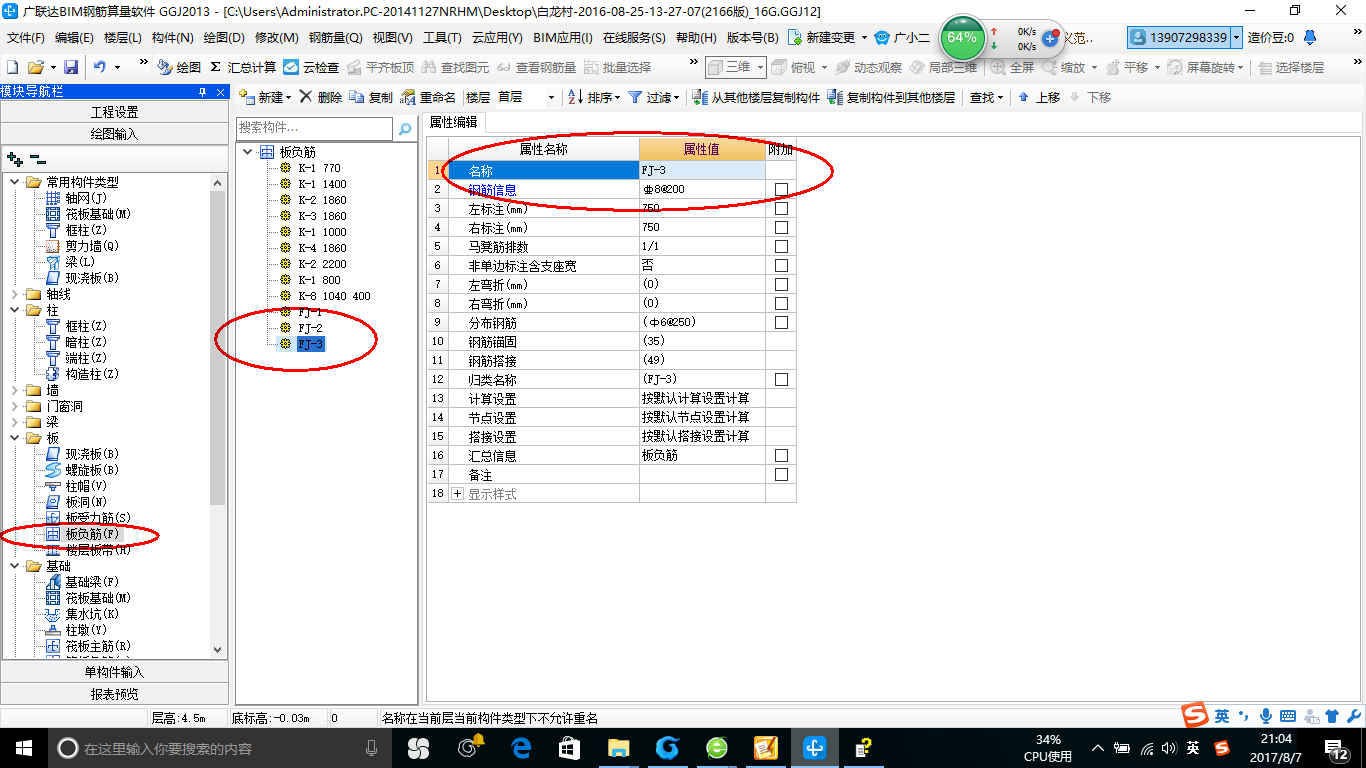Click the 搜索构件 search input field
Viewport: 1366px width, 768px height.
tap(315, 129)
